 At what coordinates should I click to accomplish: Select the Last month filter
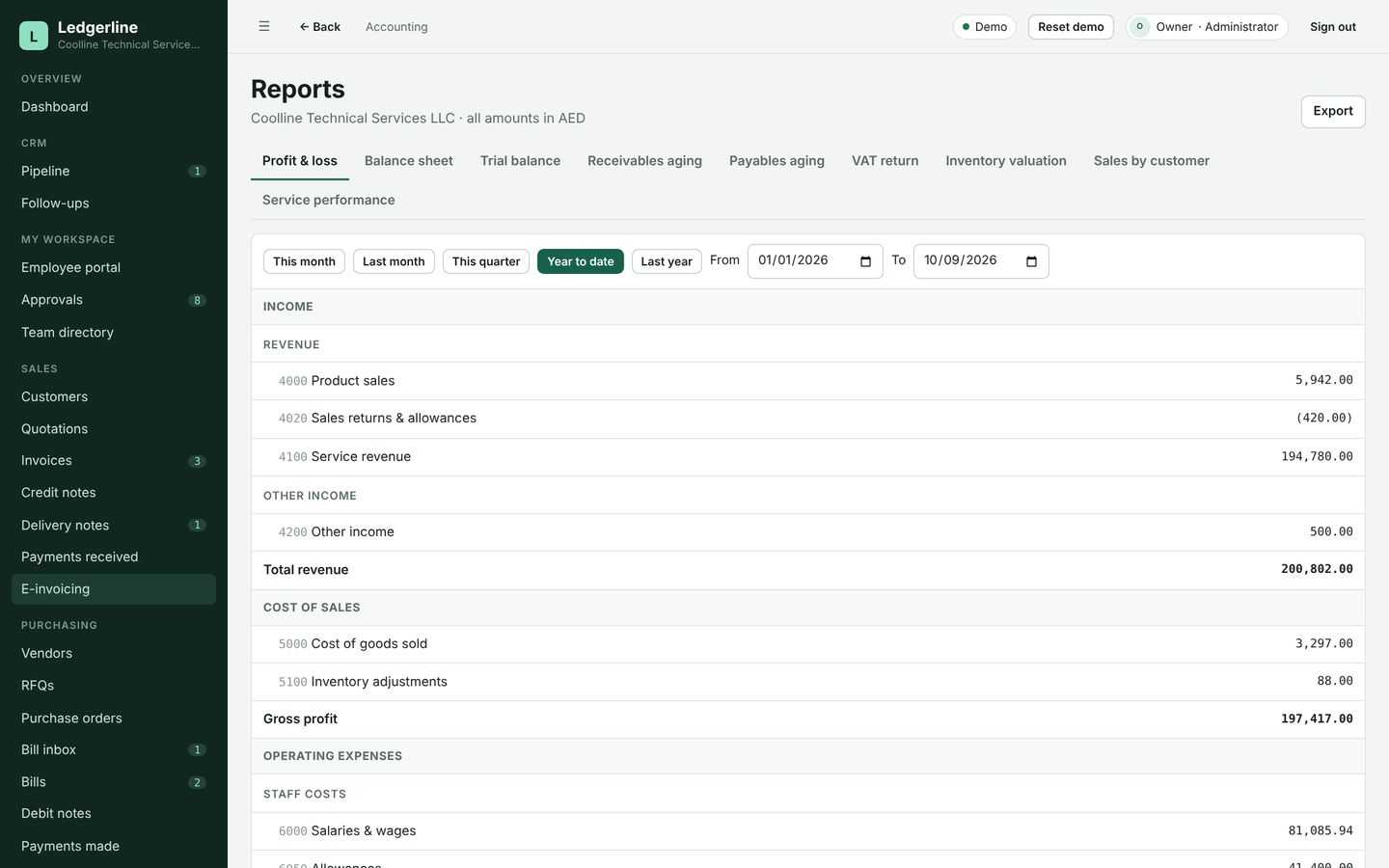coord(394,261)
